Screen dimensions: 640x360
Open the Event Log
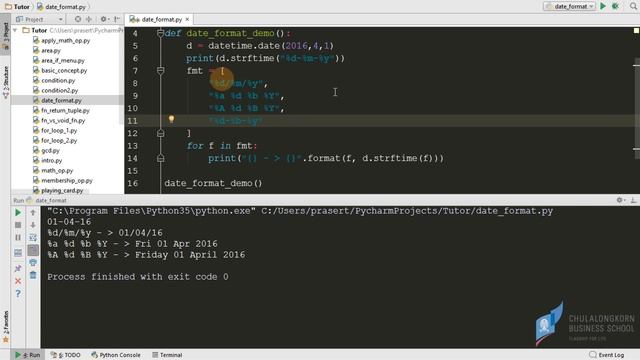click(x=607, y=355)
